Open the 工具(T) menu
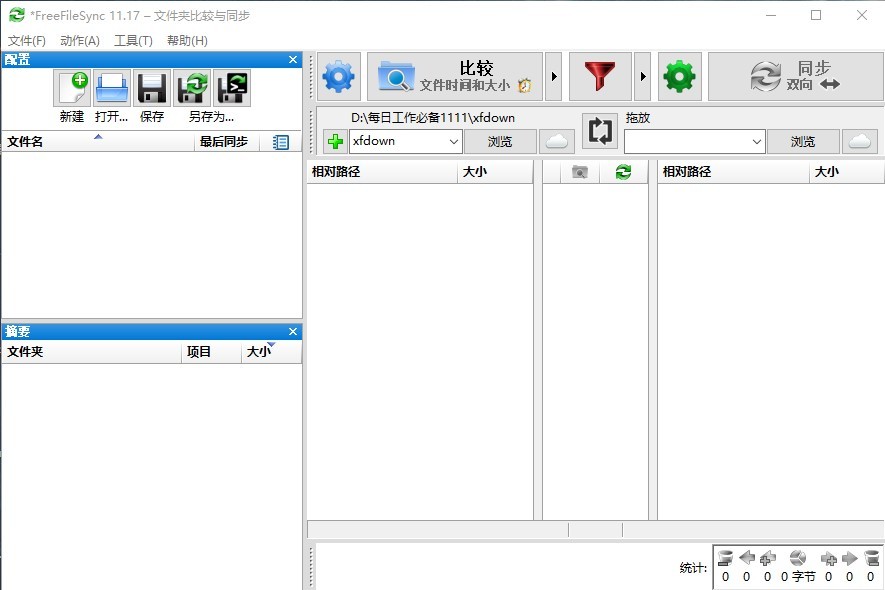Viewport: 885px width, 590px height. coord(133,41)
